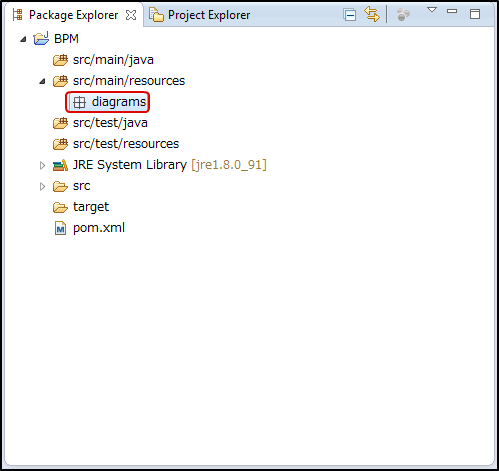The height and width of the screenshot is (471, 499).
Task: Select the src/test/java source folder
Action: [x=110, y=123]
